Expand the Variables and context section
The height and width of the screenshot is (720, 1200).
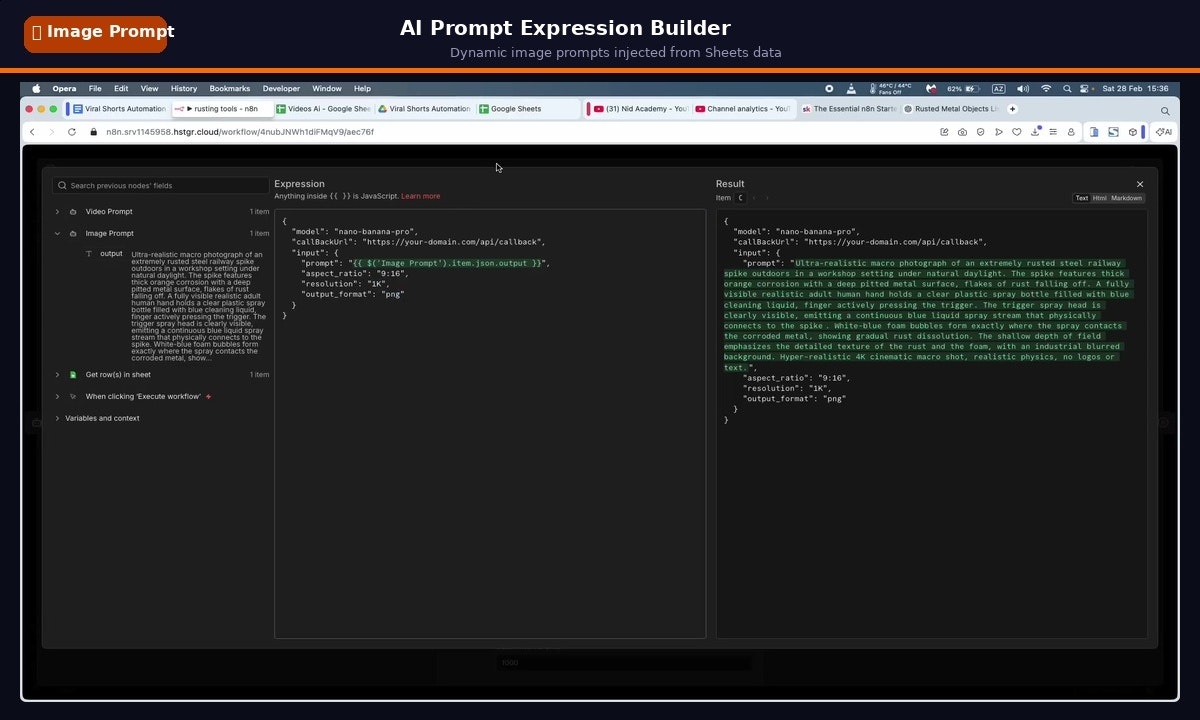click(x=57, y=418)
